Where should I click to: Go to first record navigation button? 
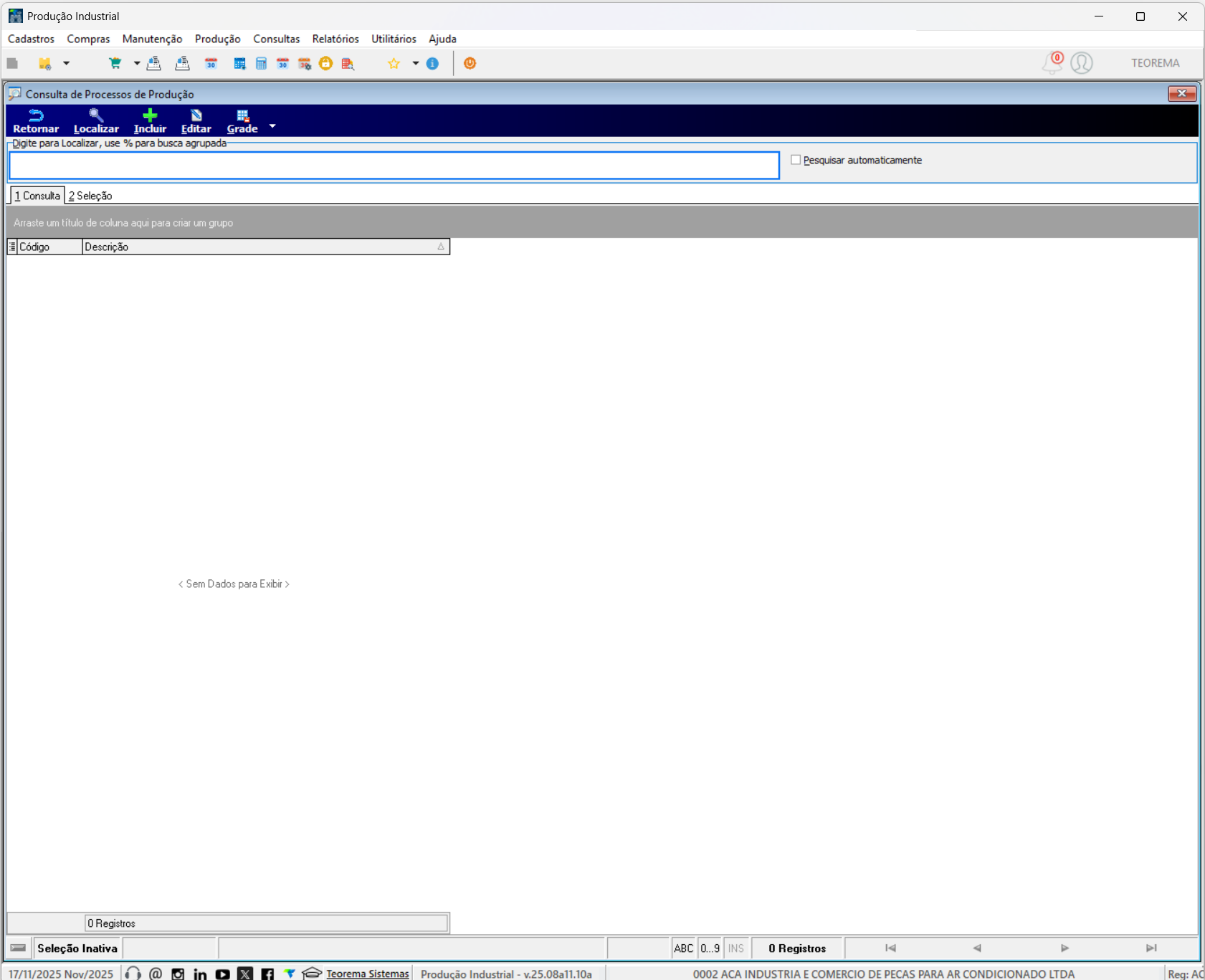[x=890, y=948]
